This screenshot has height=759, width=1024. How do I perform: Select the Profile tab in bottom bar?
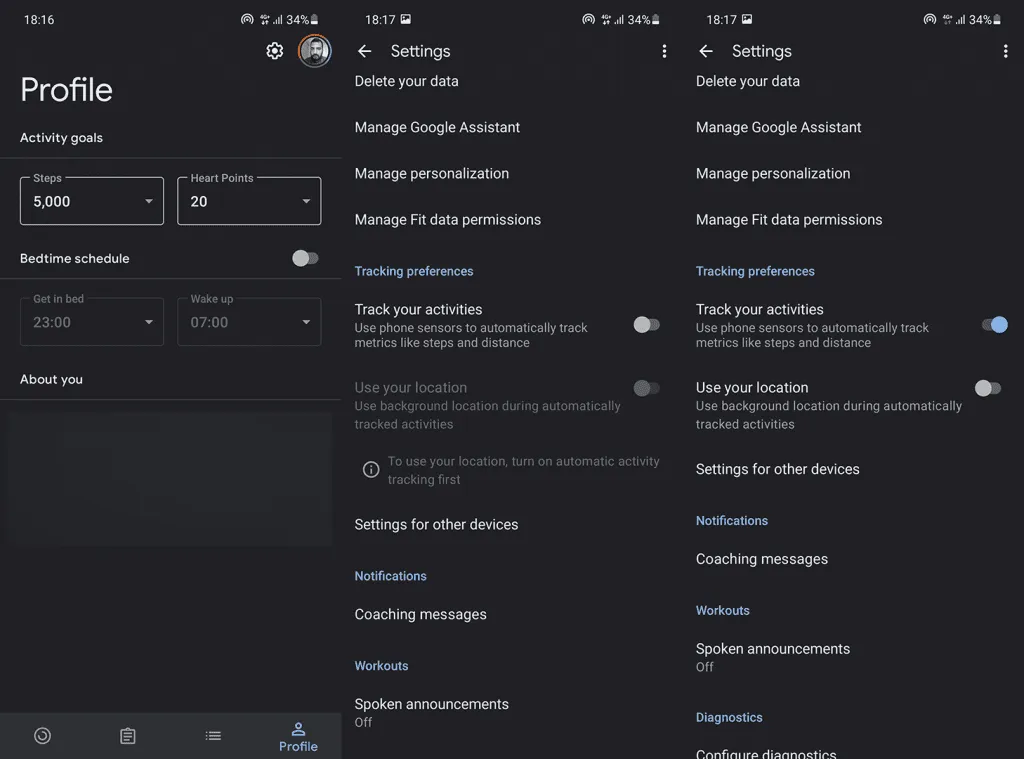(298, 737)
